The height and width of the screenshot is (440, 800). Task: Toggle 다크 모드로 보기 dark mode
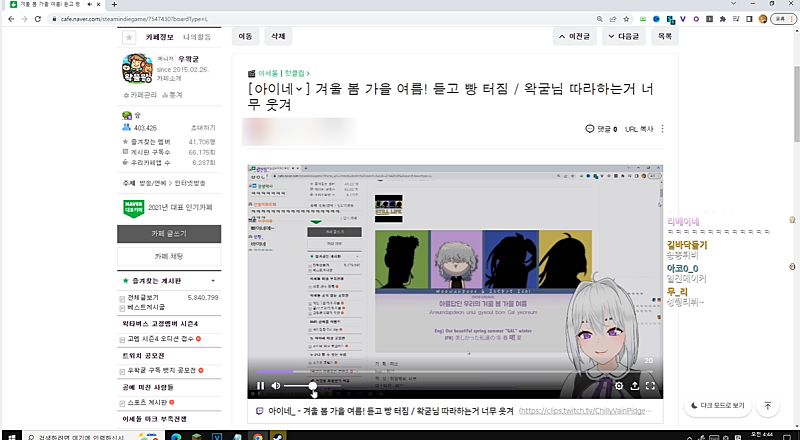[x=717, y=405]
